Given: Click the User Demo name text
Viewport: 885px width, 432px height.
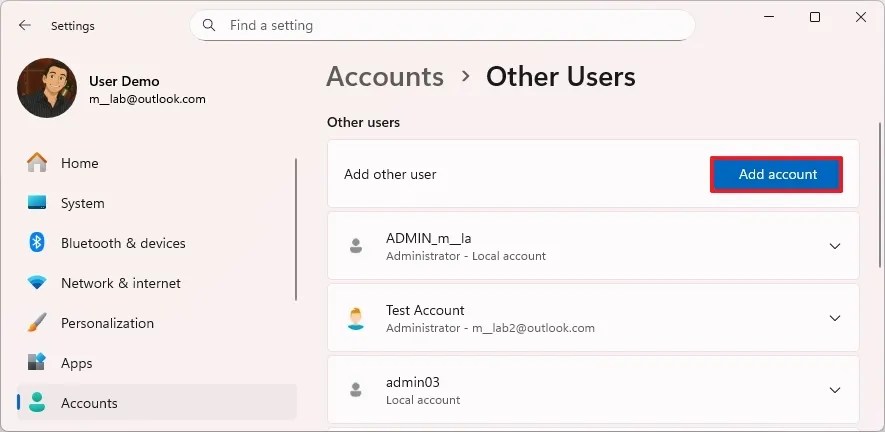Looking at the screenshot, I should coord(124,81).
